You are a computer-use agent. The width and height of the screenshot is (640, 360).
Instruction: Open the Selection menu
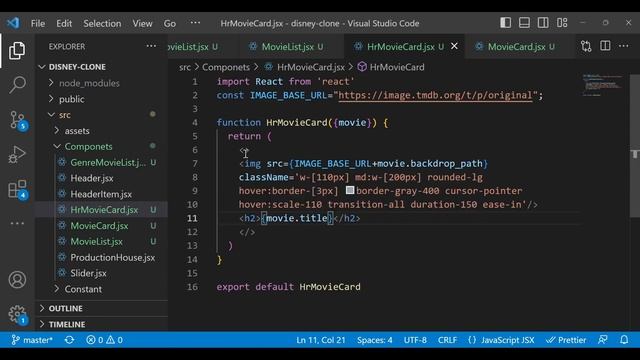[x=102, y=24]
